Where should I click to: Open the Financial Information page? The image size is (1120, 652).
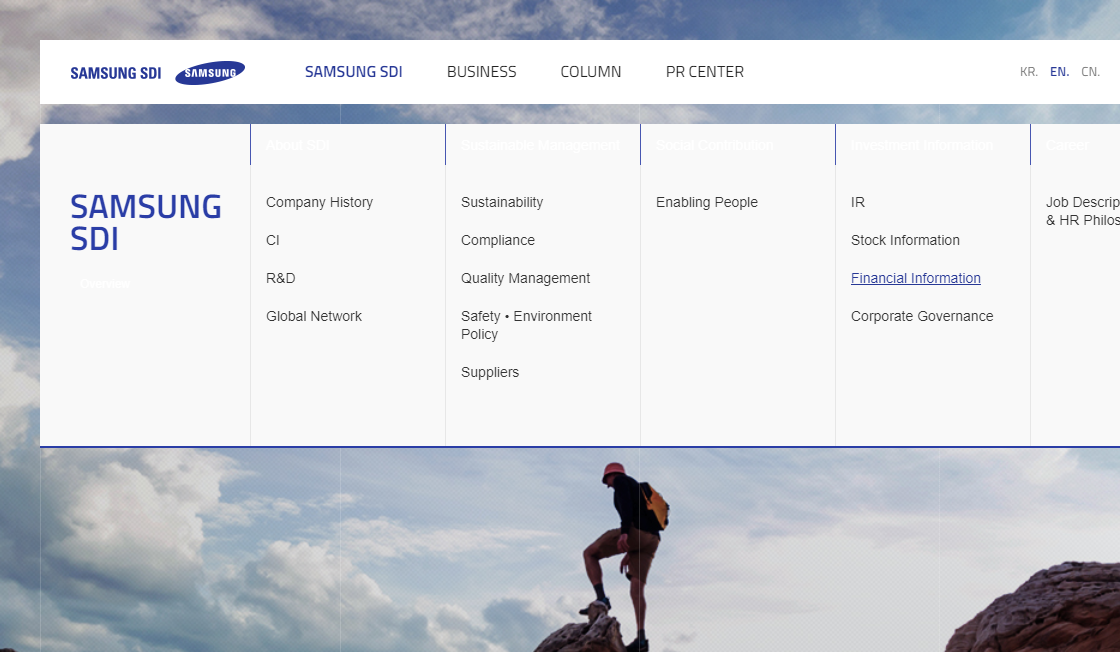coord(915,278)
